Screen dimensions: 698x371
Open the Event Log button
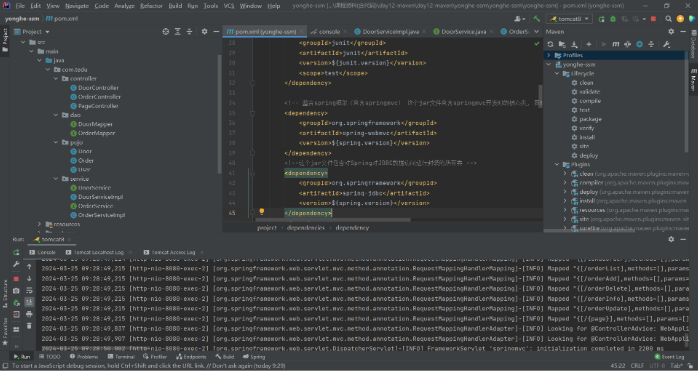coord(669,357)
